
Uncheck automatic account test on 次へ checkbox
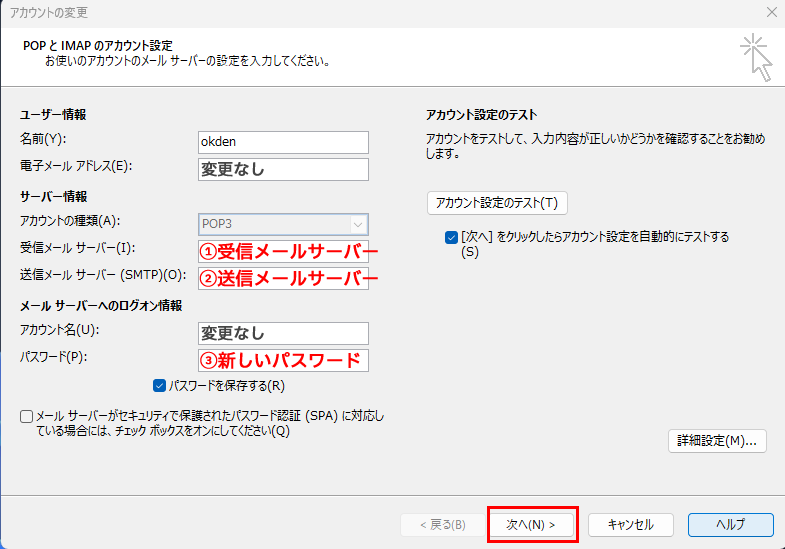(x=452, y=237)
